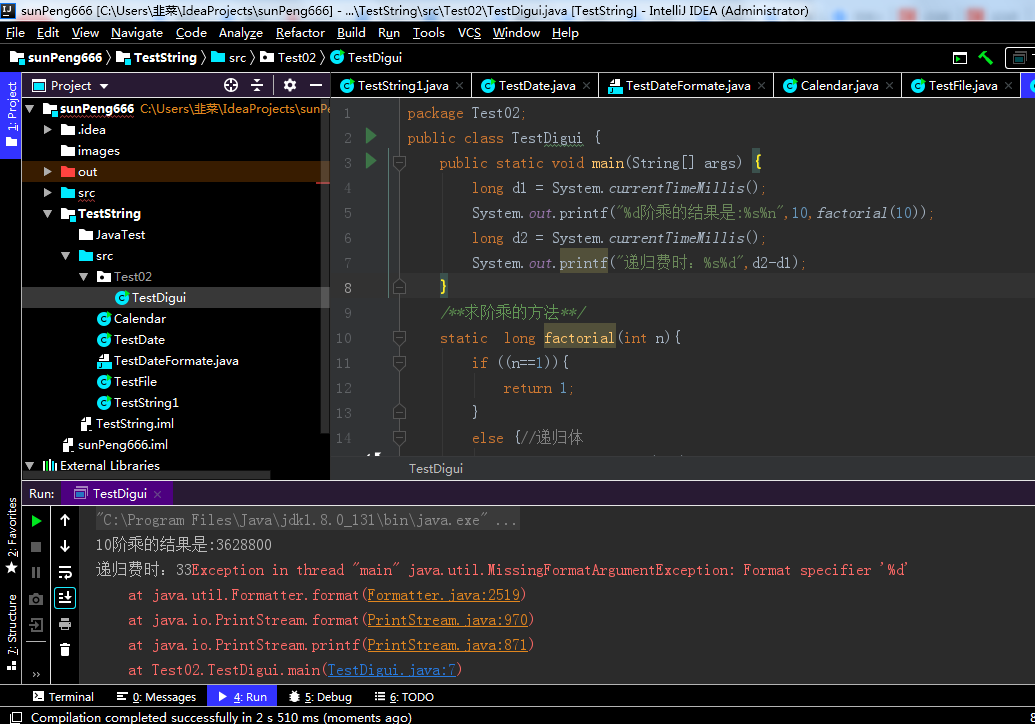Click TestDigui editor breadcrumb at bottom

(x=436, y=469)
